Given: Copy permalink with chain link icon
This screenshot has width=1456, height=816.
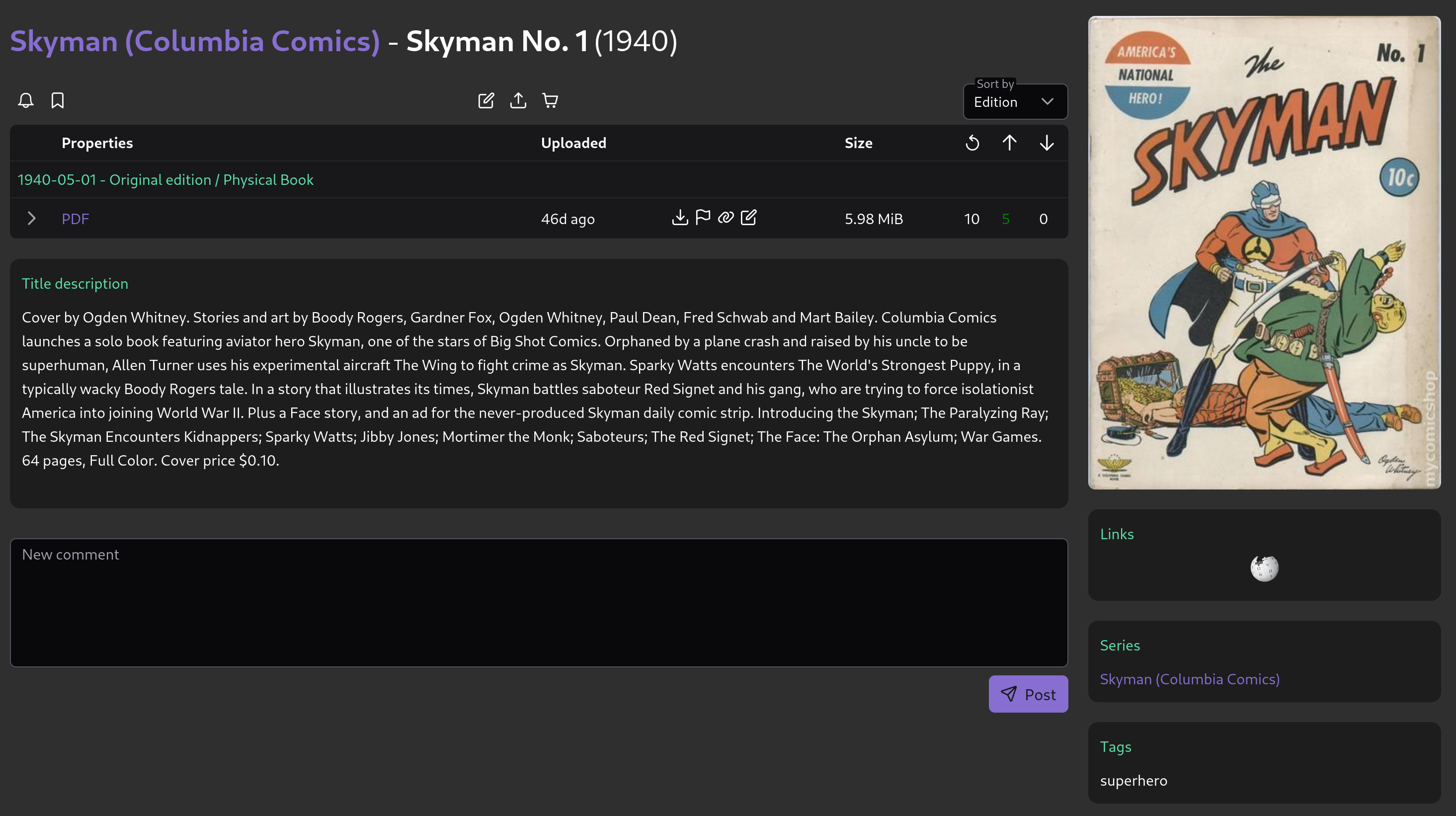Looking at the screenshot, I should click(726, 218).
